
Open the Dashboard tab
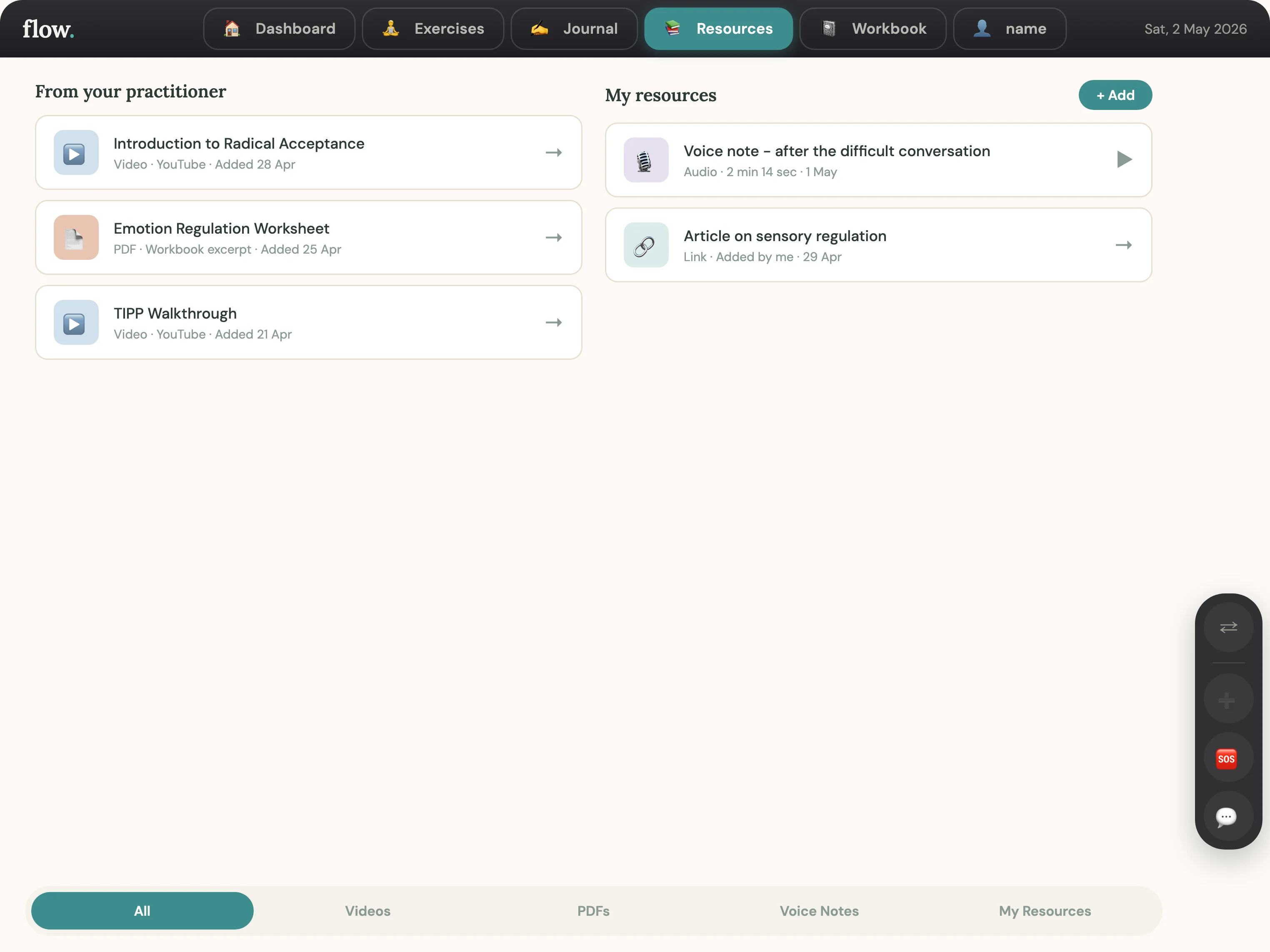click(279, 29)
